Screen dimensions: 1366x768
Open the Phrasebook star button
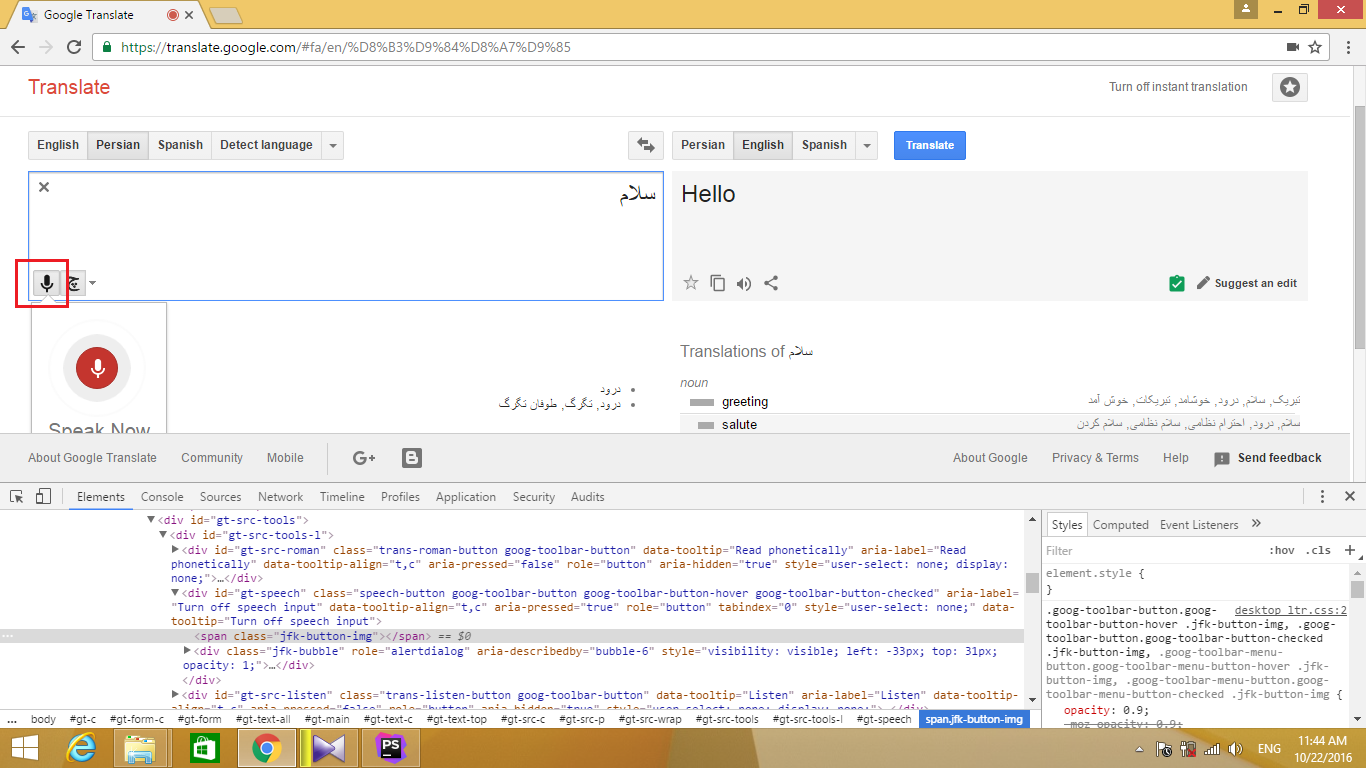tap(1290, 88)
